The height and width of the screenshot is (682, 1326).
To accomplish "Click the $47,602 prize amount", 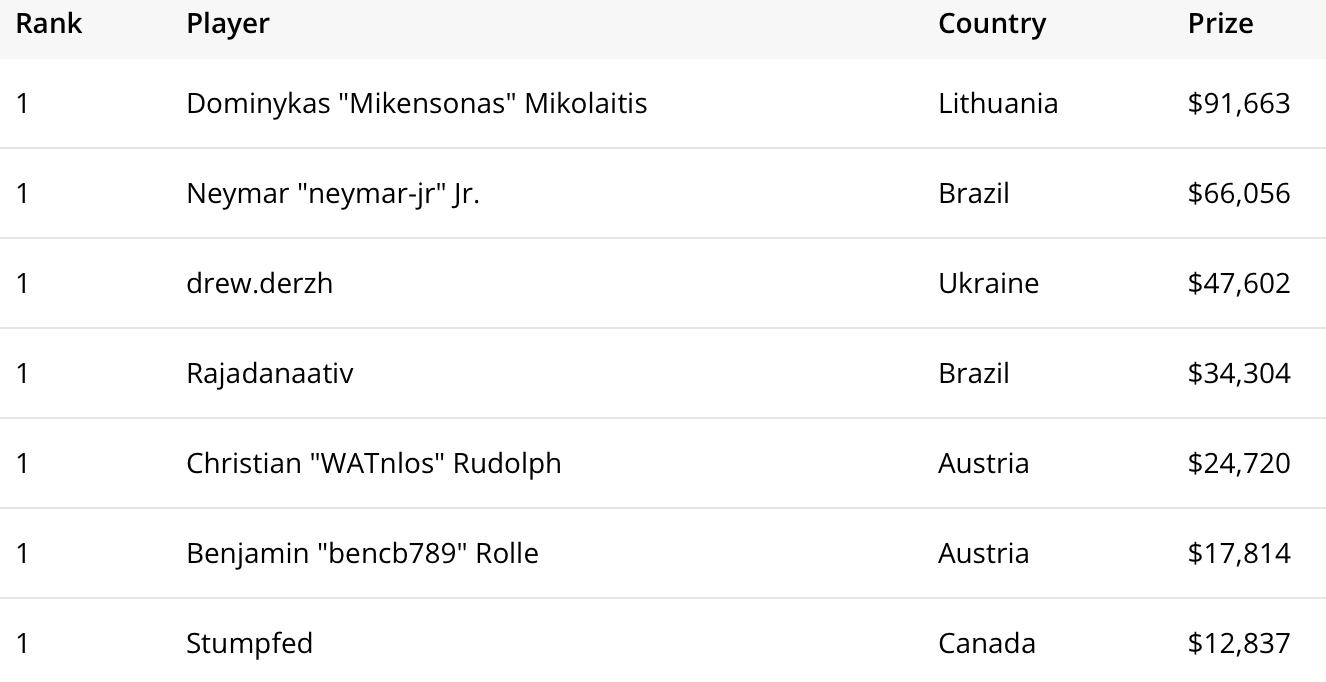I will click(x=1239, y=283).
